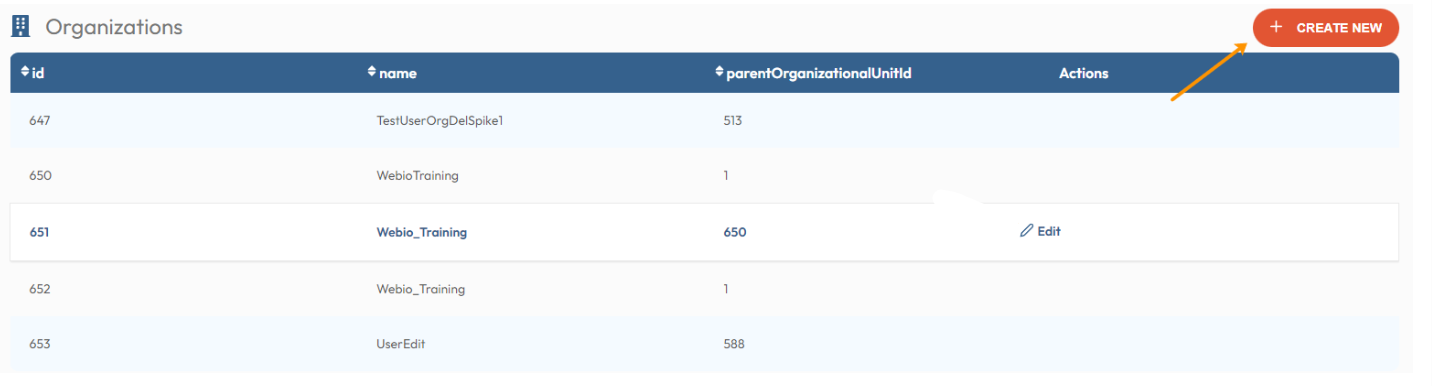Image resolution: width=1432 pixels, height=386 pixels.
Task: Sort by parentOrganizationalUnitId arrow icon
Action: point(719,72)
